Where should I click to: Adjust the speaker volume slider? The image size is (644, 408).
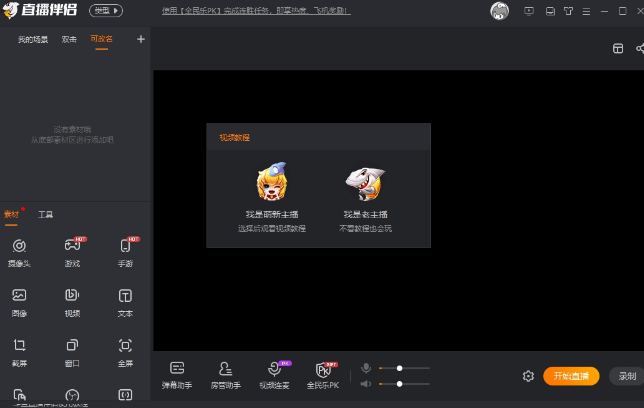404,384
